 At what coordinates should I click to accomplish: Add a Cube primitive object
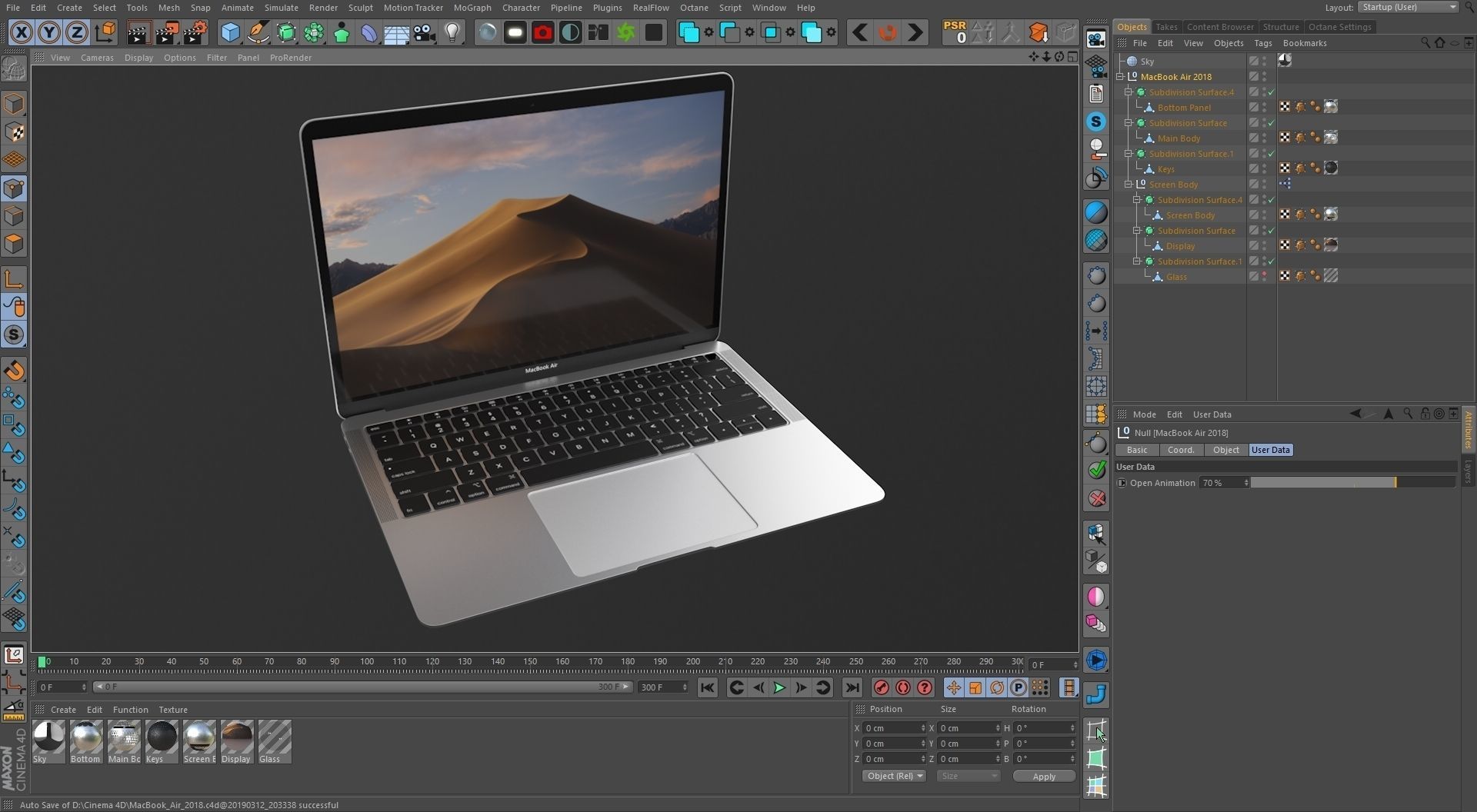(x=230, y=32)
